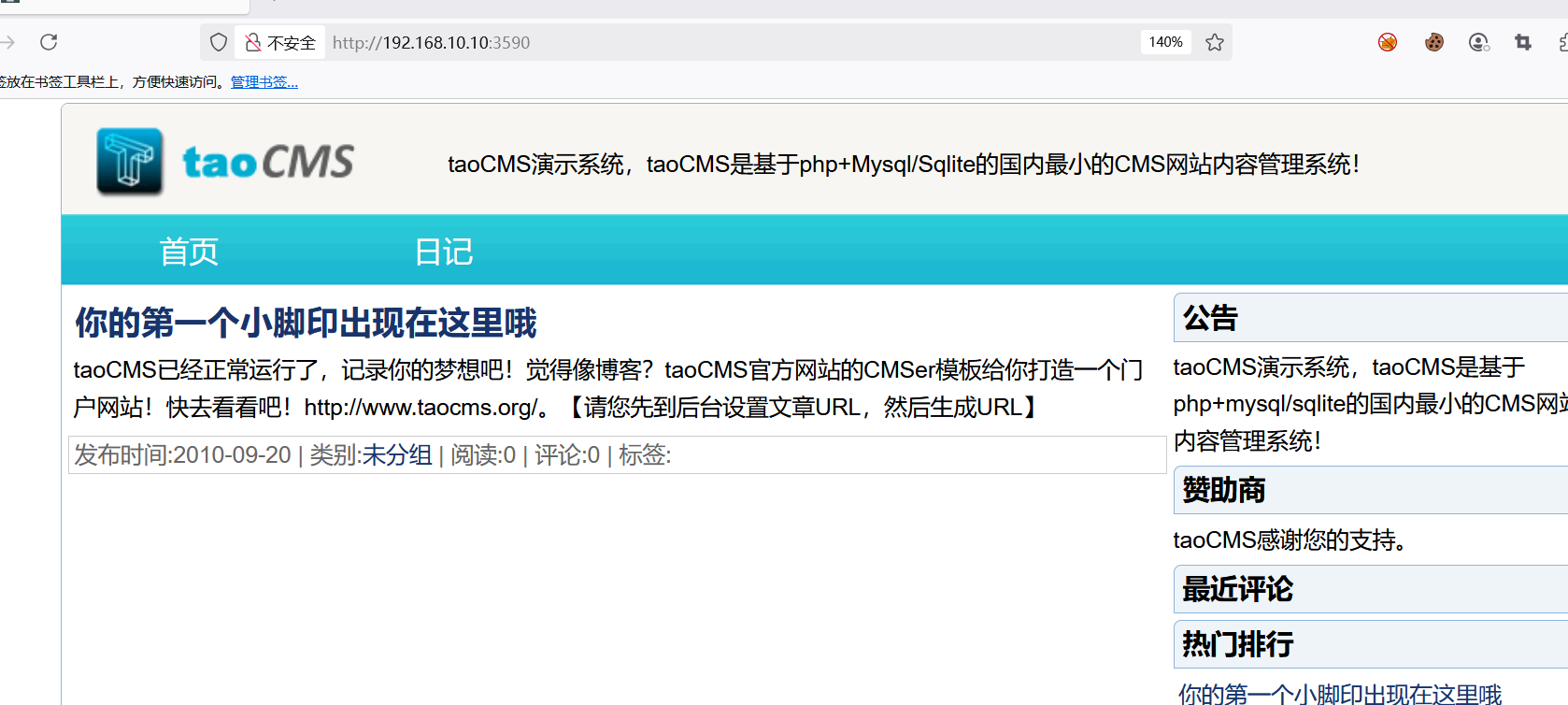Open the cookie extension icon
The width and height of the screenshot is (1568, 705).
(x=1434, y=42)
